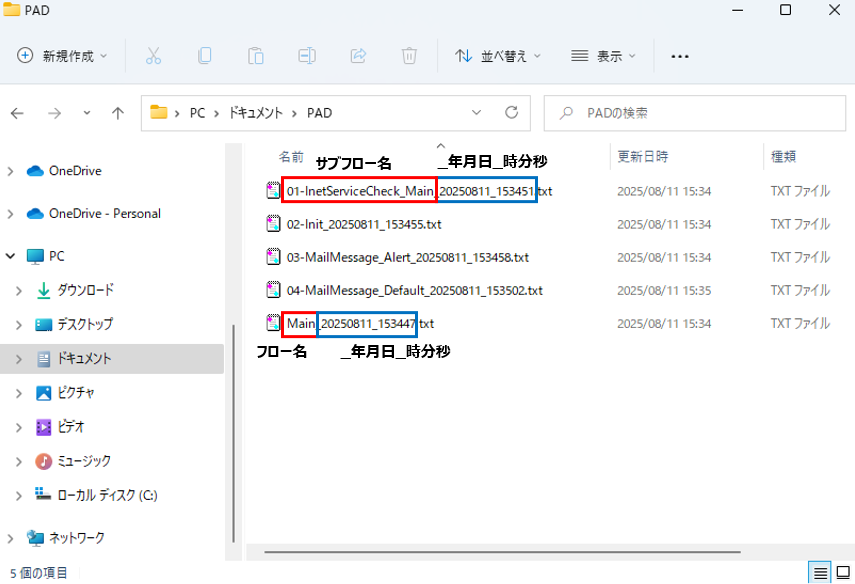Viewport: 855px width, 584px height.
Task: Select ローカル ディスク (C:) in navigation pane
Action: [x=107, y=495]
